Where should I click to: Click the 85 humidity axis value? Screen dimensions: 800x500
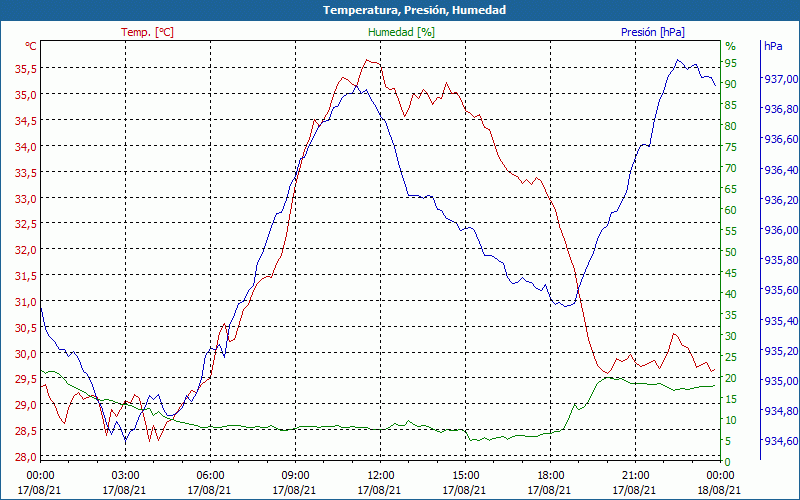coord(731,105)
